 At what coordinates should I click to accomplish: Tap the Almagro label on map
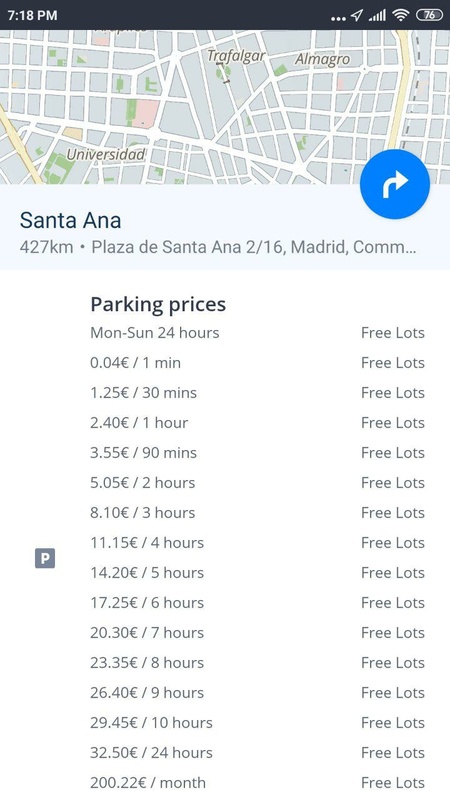point(322,60)
